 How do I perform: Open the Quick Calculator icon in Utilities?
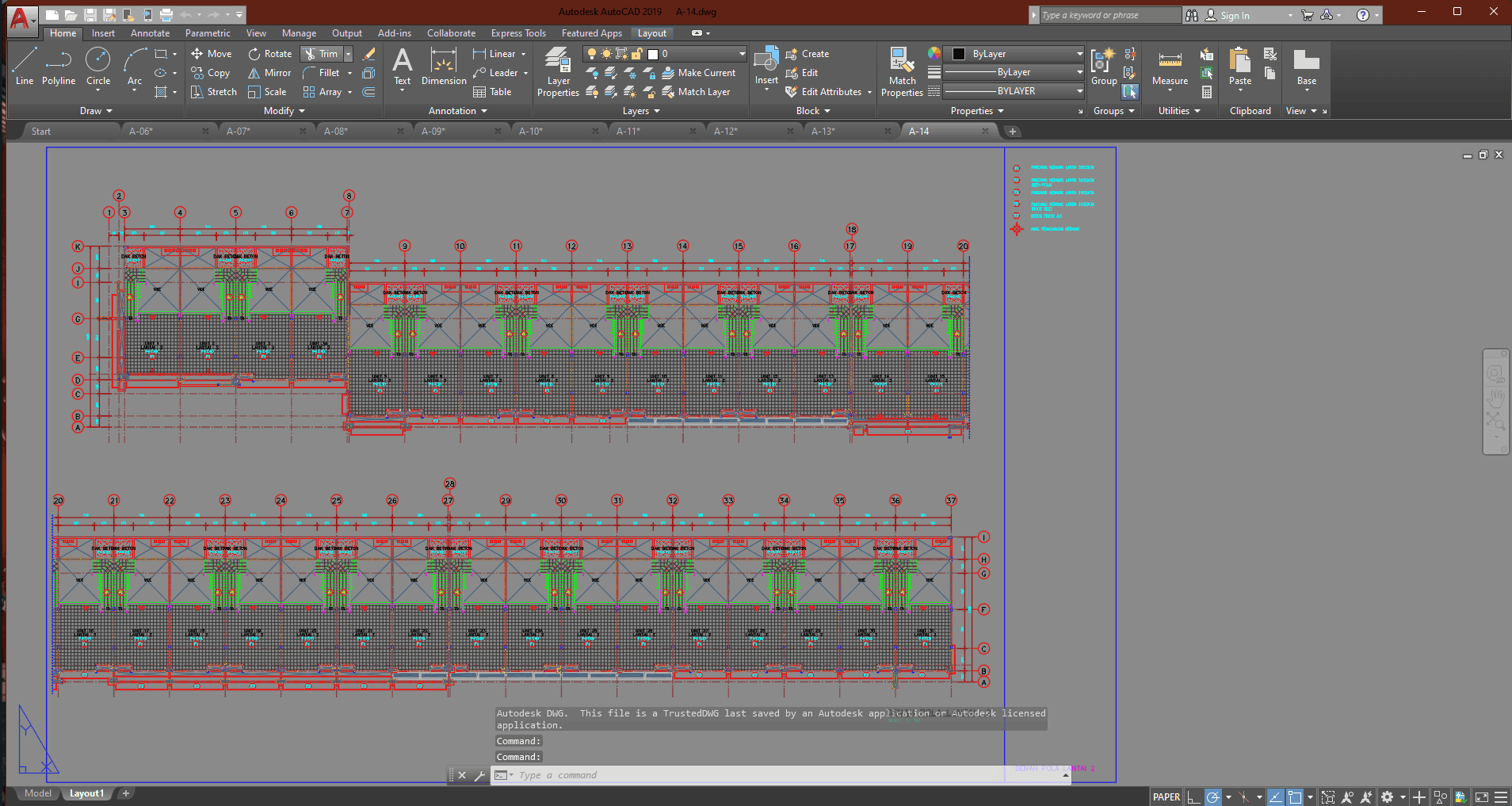coord(1207,92)
